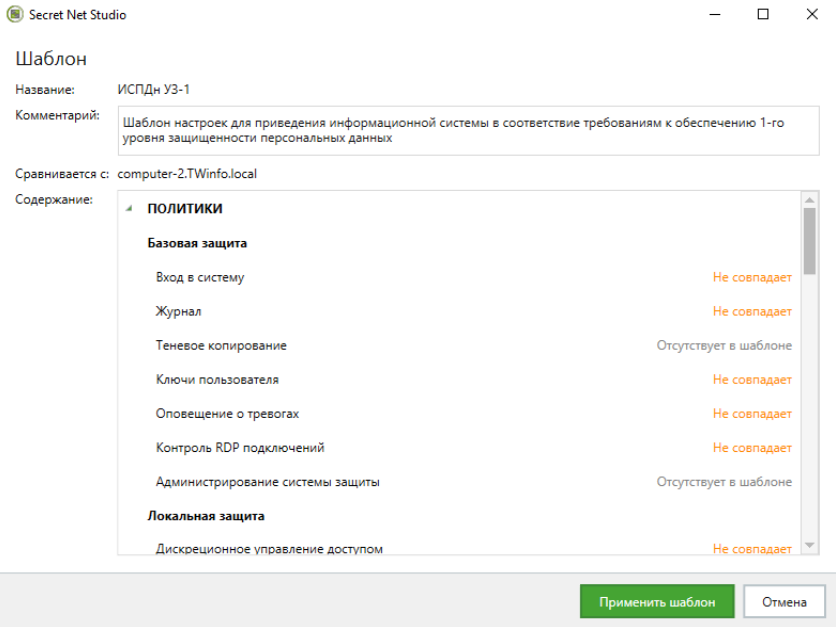Click Не совпадает status for Контроль RDP подключений

click(x=752, y=448)
